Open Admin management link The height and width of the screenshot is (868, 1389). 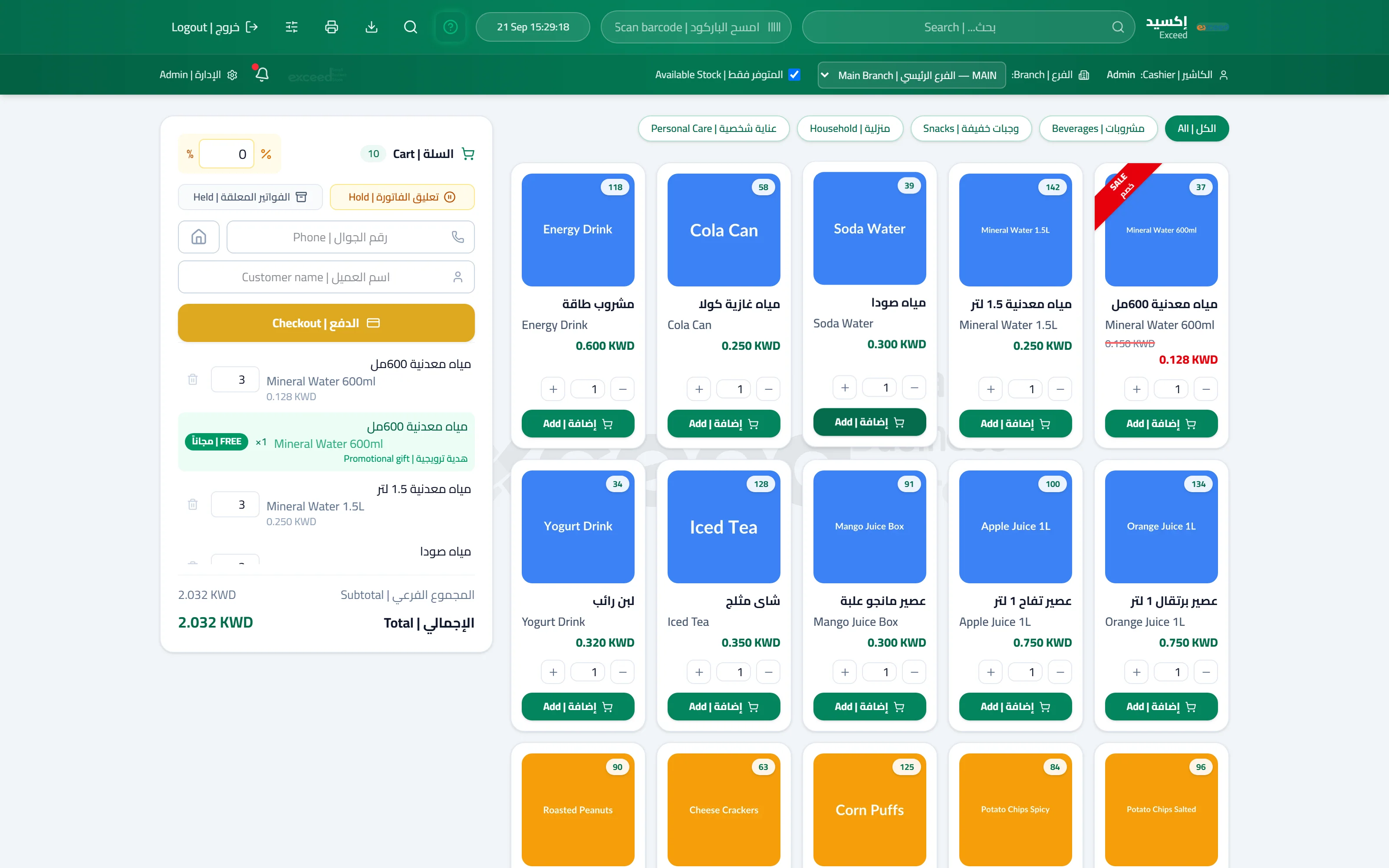tap(199, 75)
